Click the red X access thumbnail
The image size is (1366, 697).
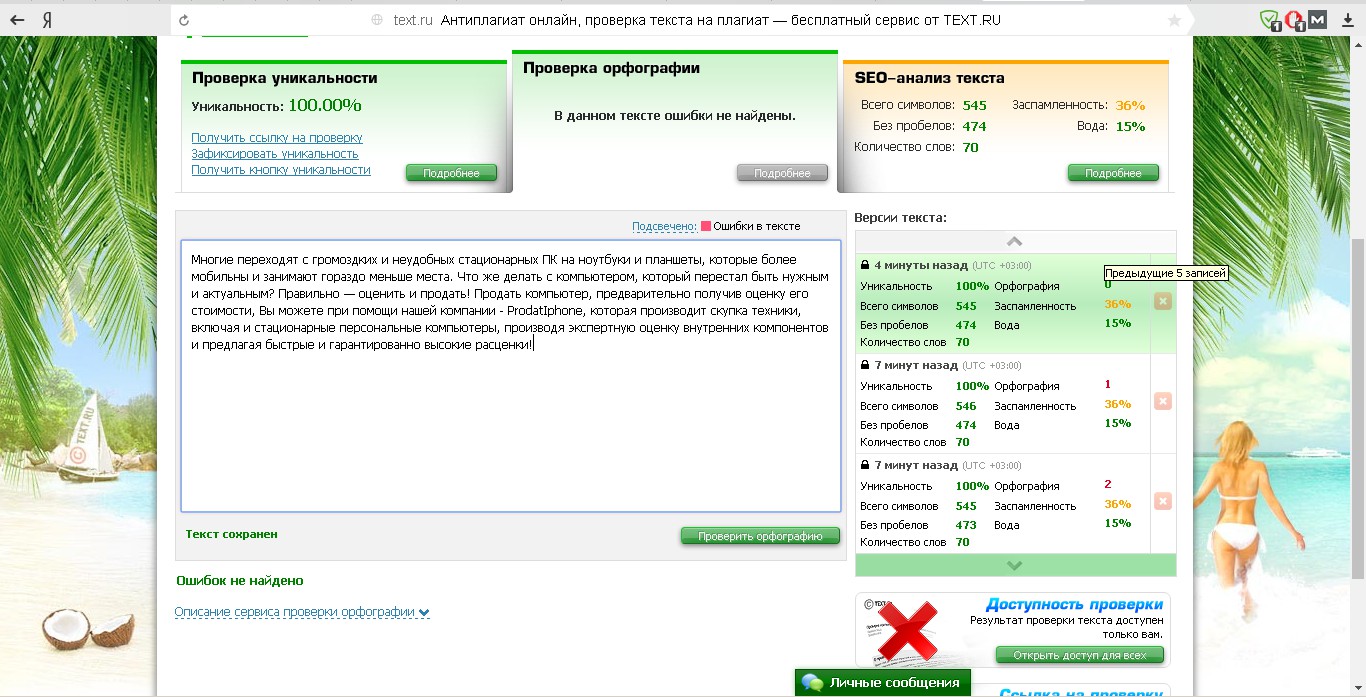pos(907,631)
